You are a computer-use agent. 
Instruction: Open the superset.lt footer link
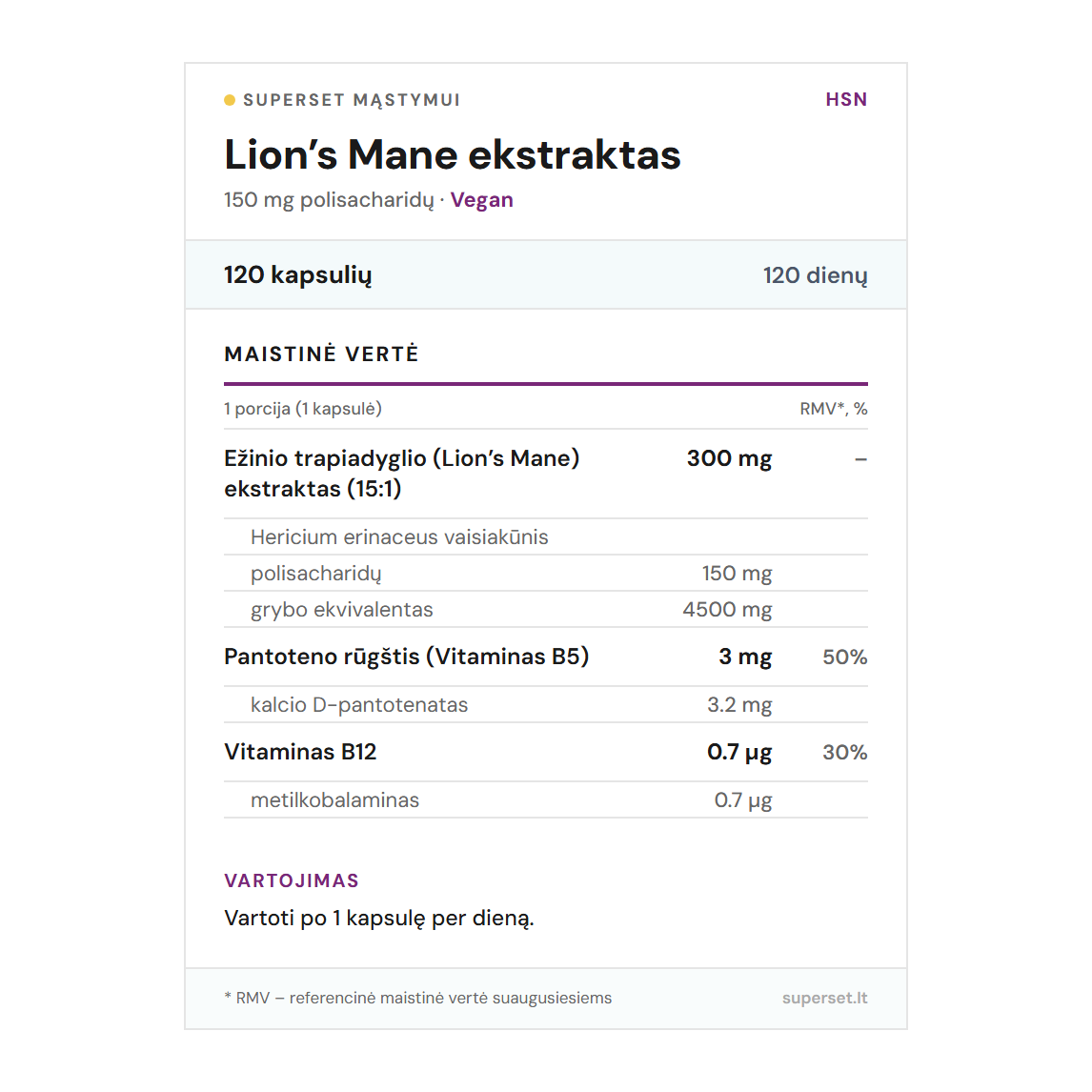pyautogui.click(x=824, y=999)
